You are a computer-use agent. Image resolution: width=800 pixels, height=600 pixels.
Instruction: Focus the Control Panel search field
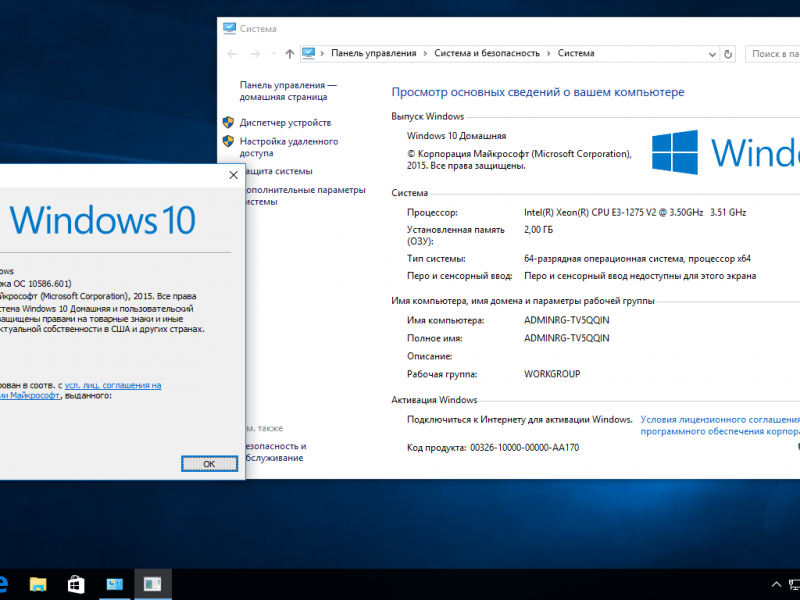coord(773,54)
